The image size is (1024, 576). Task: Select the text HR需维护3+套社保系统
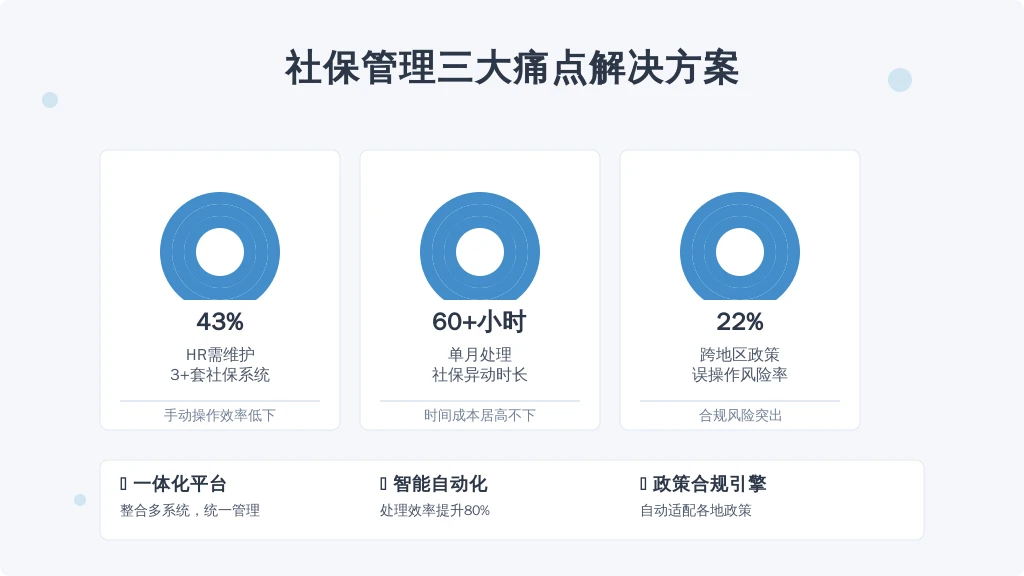click(220, 364)
